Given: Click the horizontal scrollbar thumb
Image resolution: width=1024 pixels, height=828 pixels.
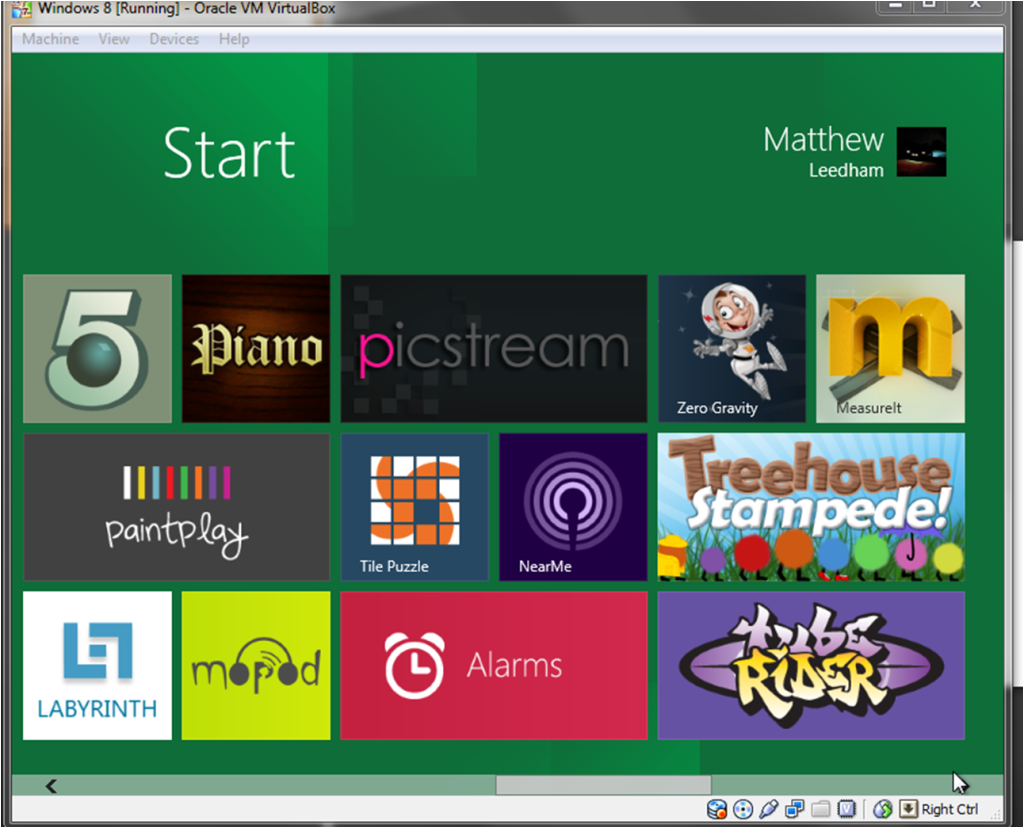Looking at the screenshot, I should (603, 786).
